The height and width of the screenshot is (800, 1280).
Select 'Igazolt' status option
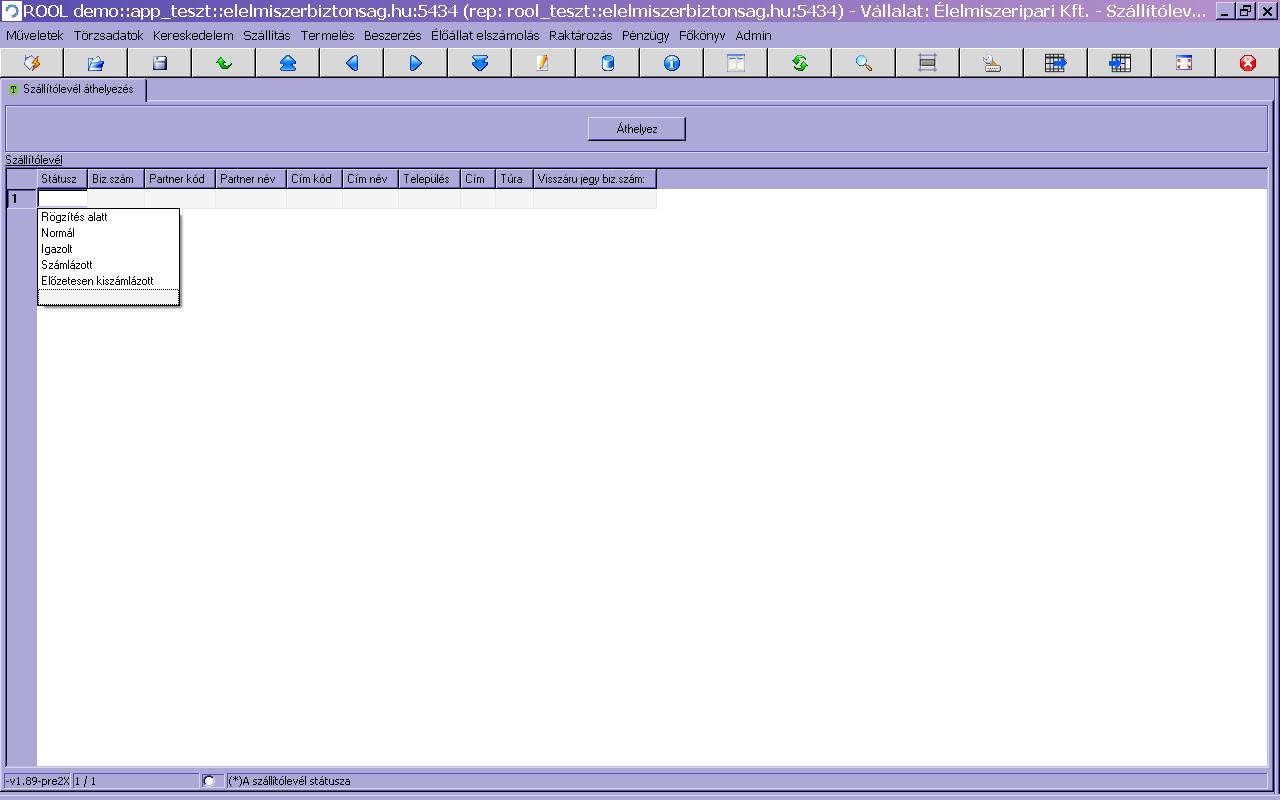57,249
